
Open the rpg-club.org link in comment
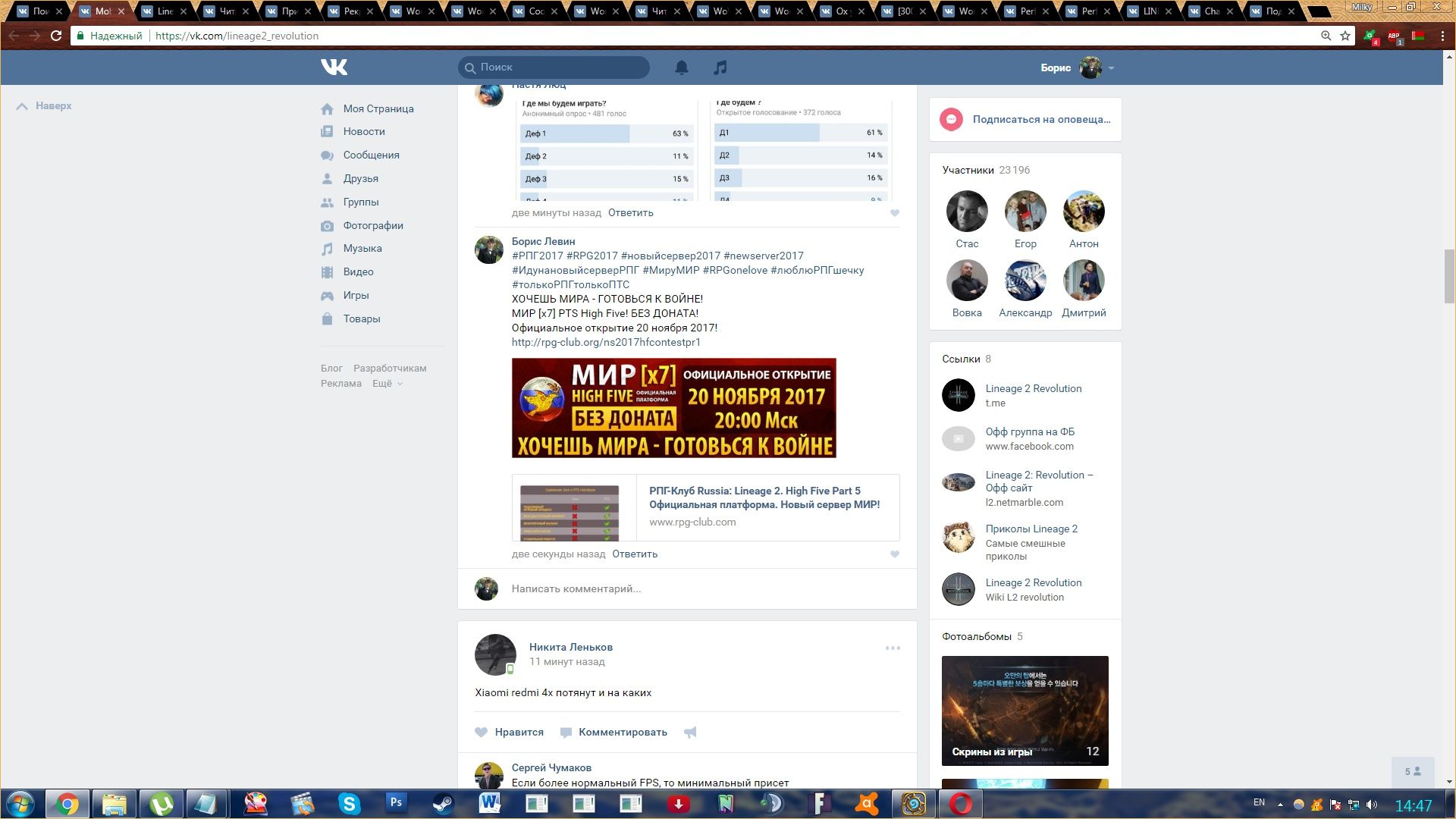click(606, 343)
